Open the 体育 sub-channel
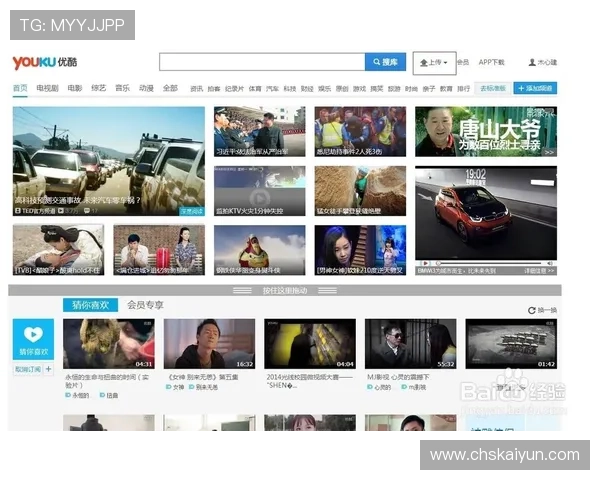 pyautogui.click(x=255, y=89)
